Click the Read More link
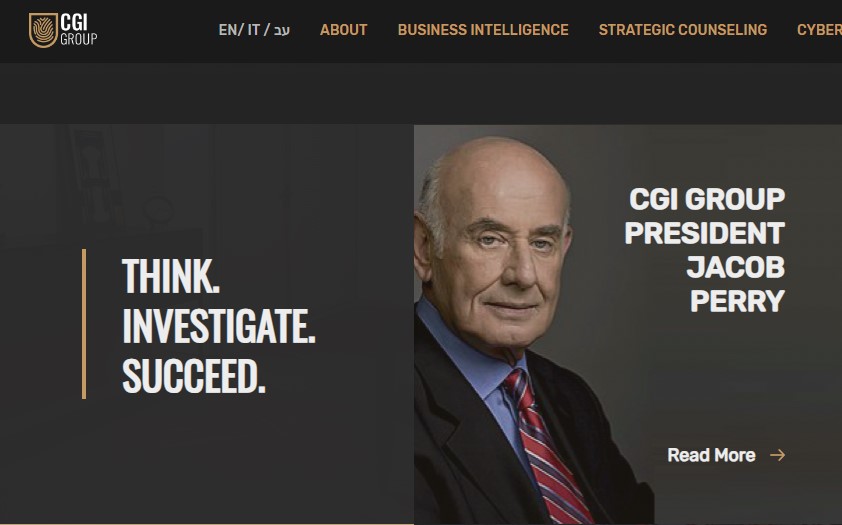Image resolution: width=842 pixels, height=525 pixels. coord(711,455)
